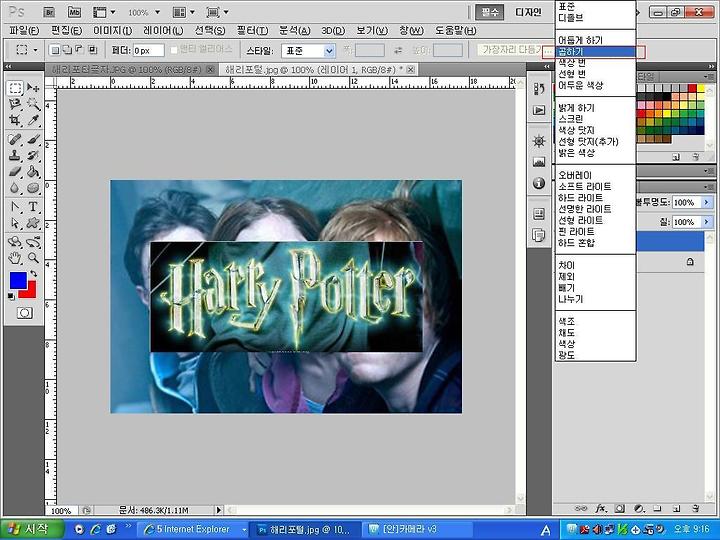The height and width of the screenshot is (540, 720).
Task: Open the 레이어 menu
Action: click(163, 31)
